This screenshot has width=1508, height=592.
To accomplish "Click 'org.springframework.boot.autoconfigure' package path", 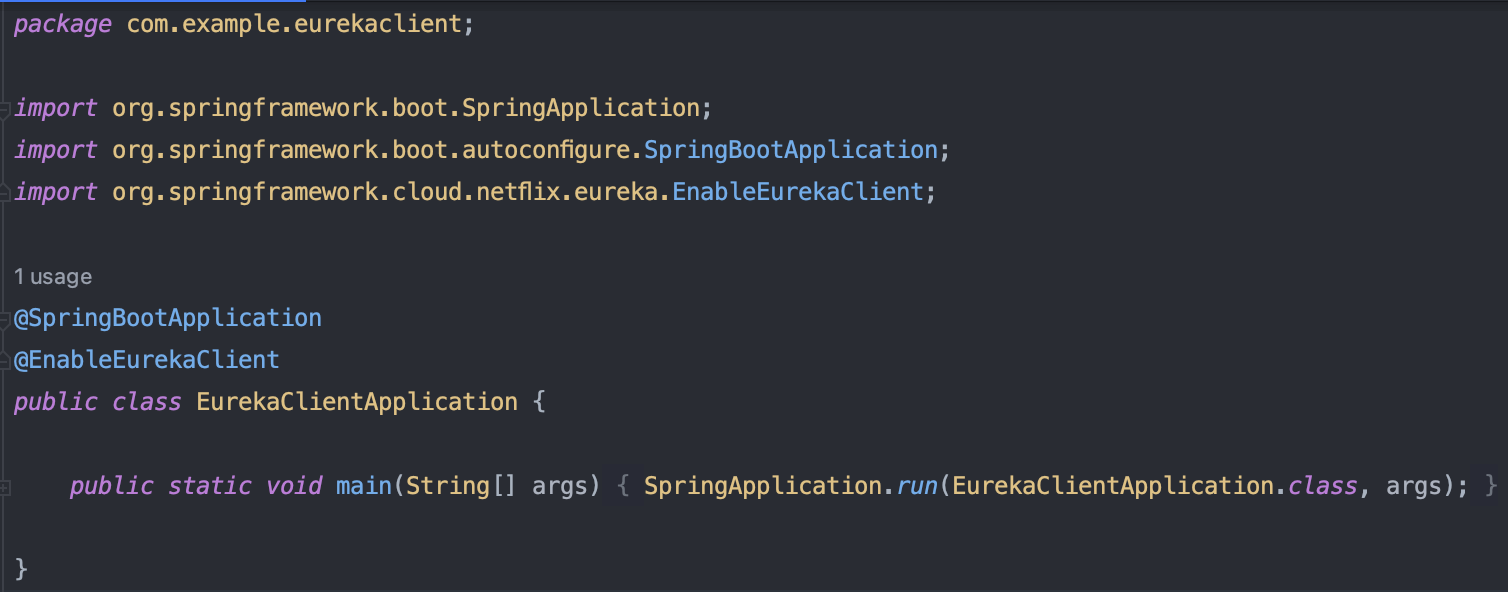I will [x=371, y=150].
